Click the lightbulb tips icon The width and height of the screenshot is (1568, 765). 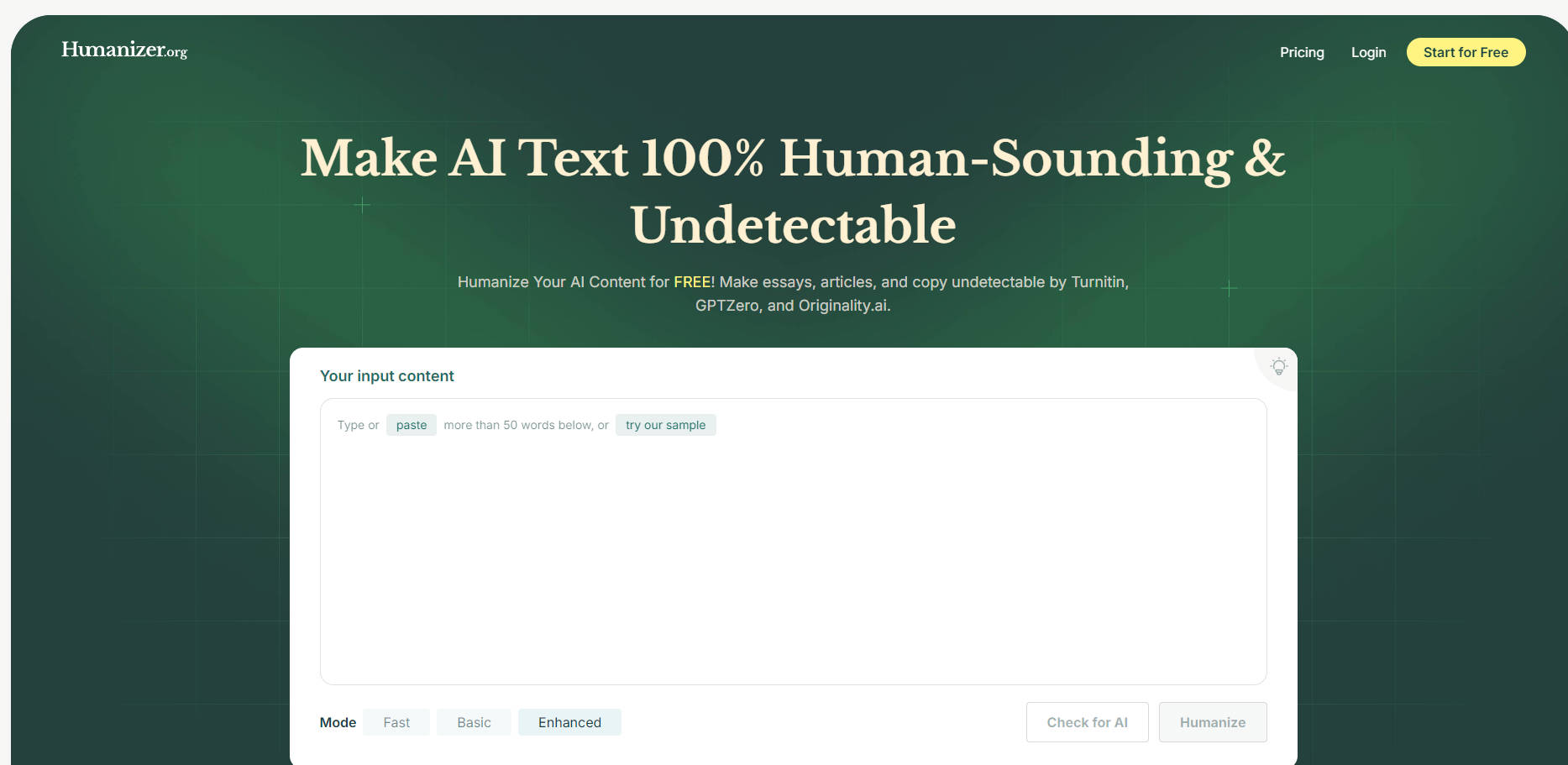[x=1278, y=367]
